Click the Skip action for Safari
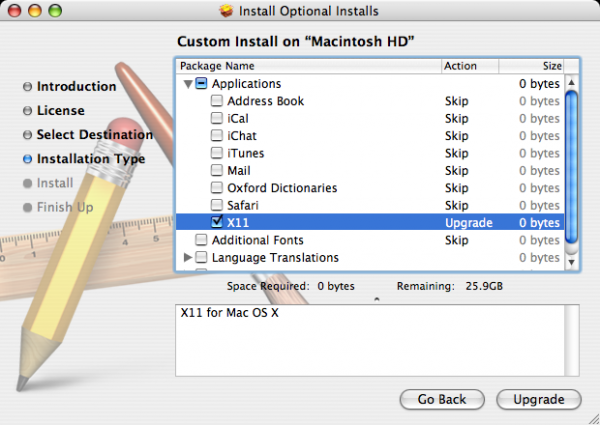600x425 pixels. coord(457,206)
